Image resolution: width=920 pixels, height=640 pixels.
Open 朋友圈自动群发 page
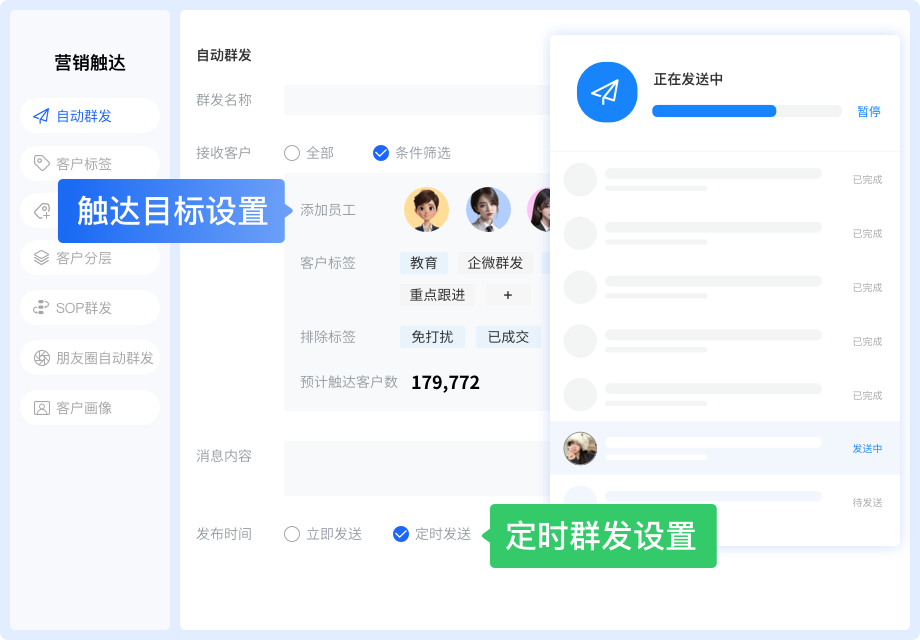pos(90,358)
